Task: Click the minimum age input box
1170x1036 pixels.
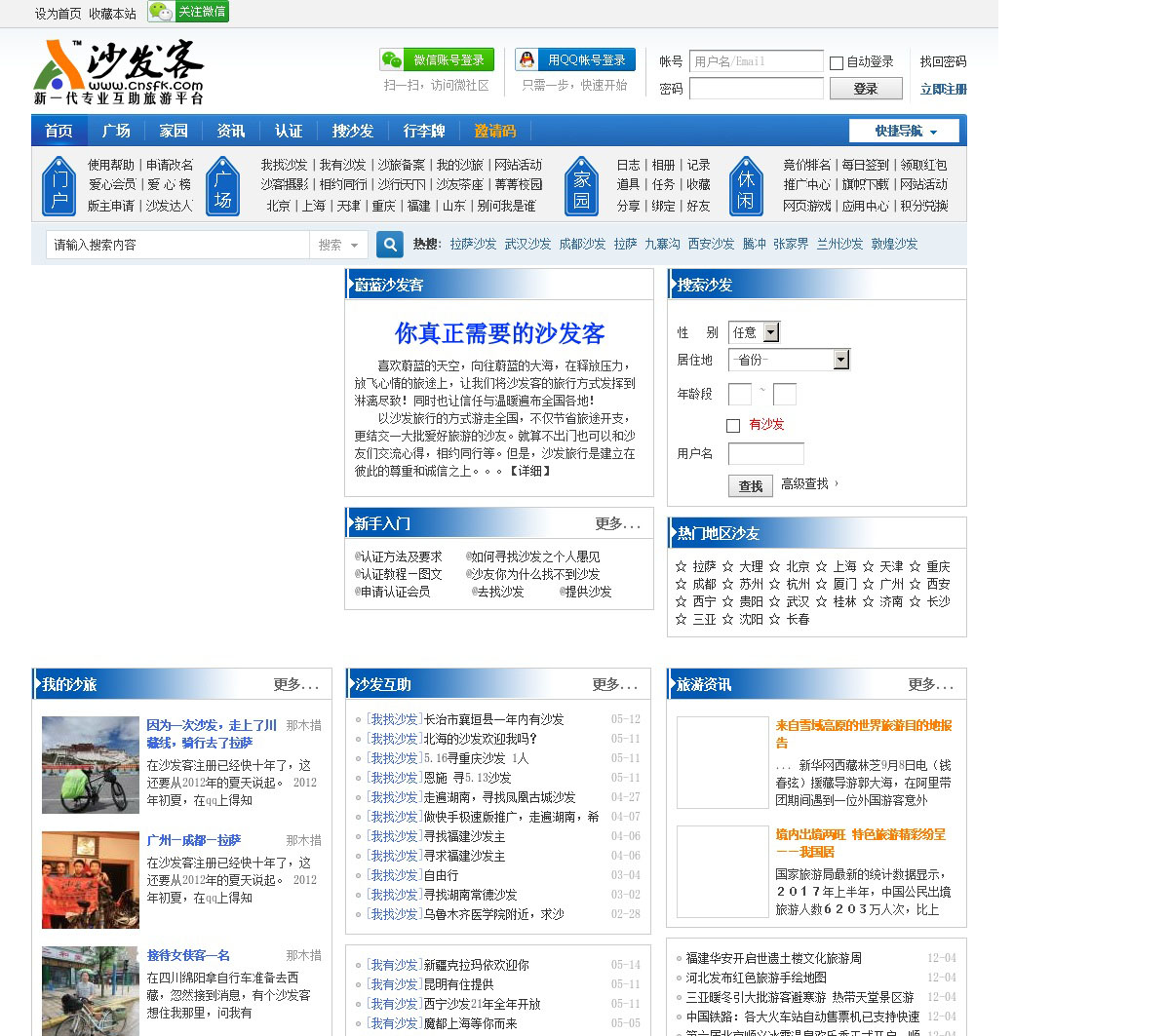Action: (x=740, y=394)
